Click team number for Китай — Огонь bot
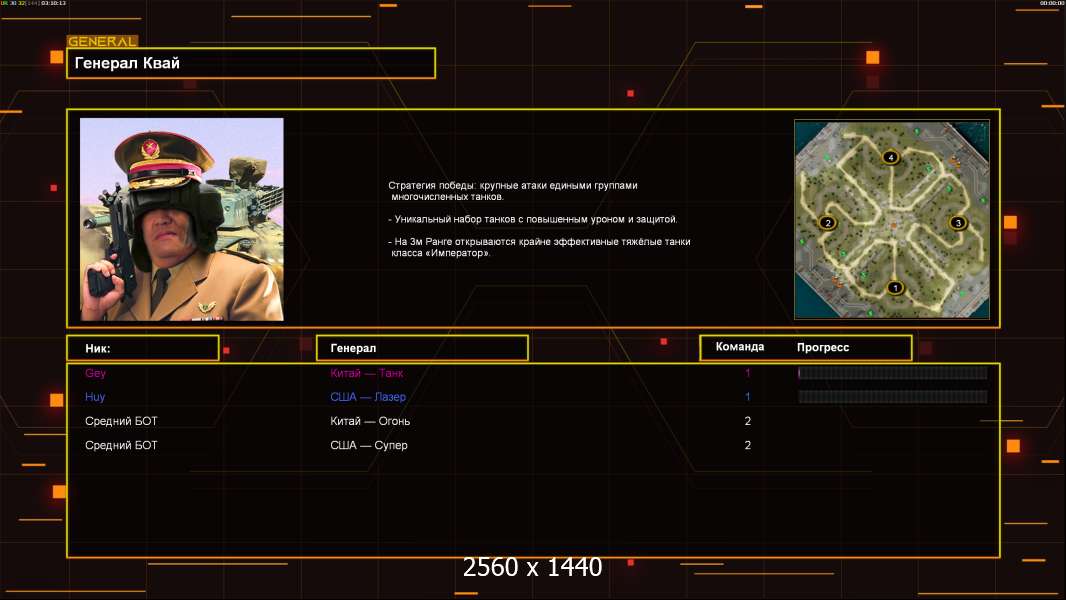 pos(748,421)
